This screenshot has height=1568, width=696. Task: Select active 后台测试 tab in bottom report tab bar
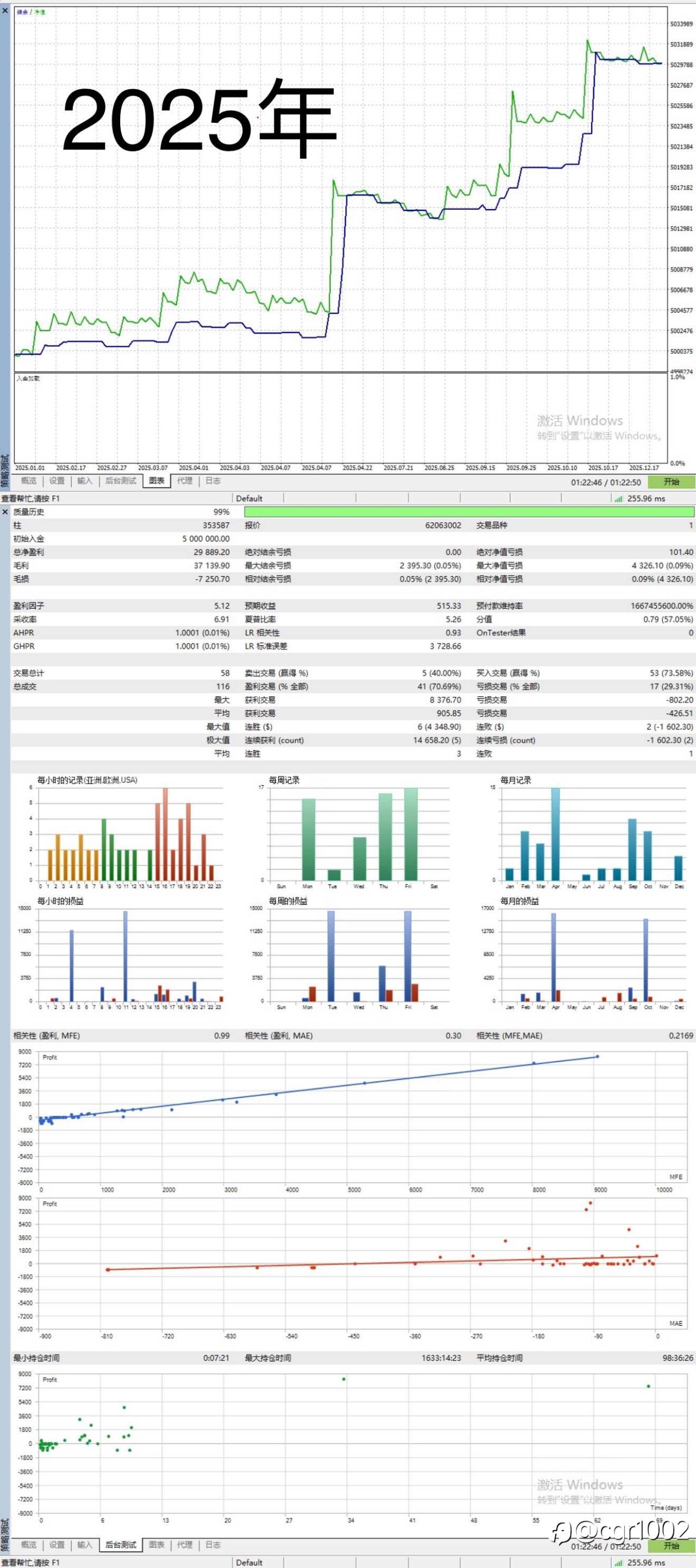pos(121,1545)
